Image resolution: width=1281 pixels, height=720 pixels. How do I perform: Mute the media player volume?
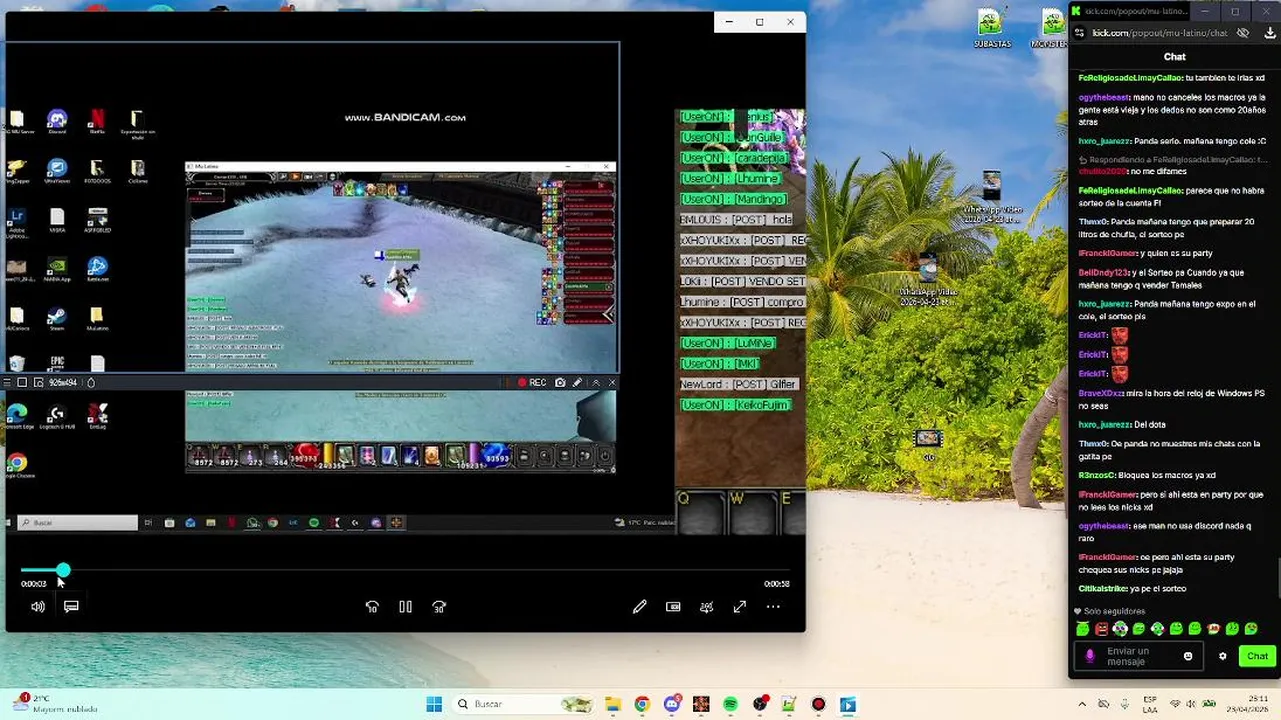(x=38, y=606)
